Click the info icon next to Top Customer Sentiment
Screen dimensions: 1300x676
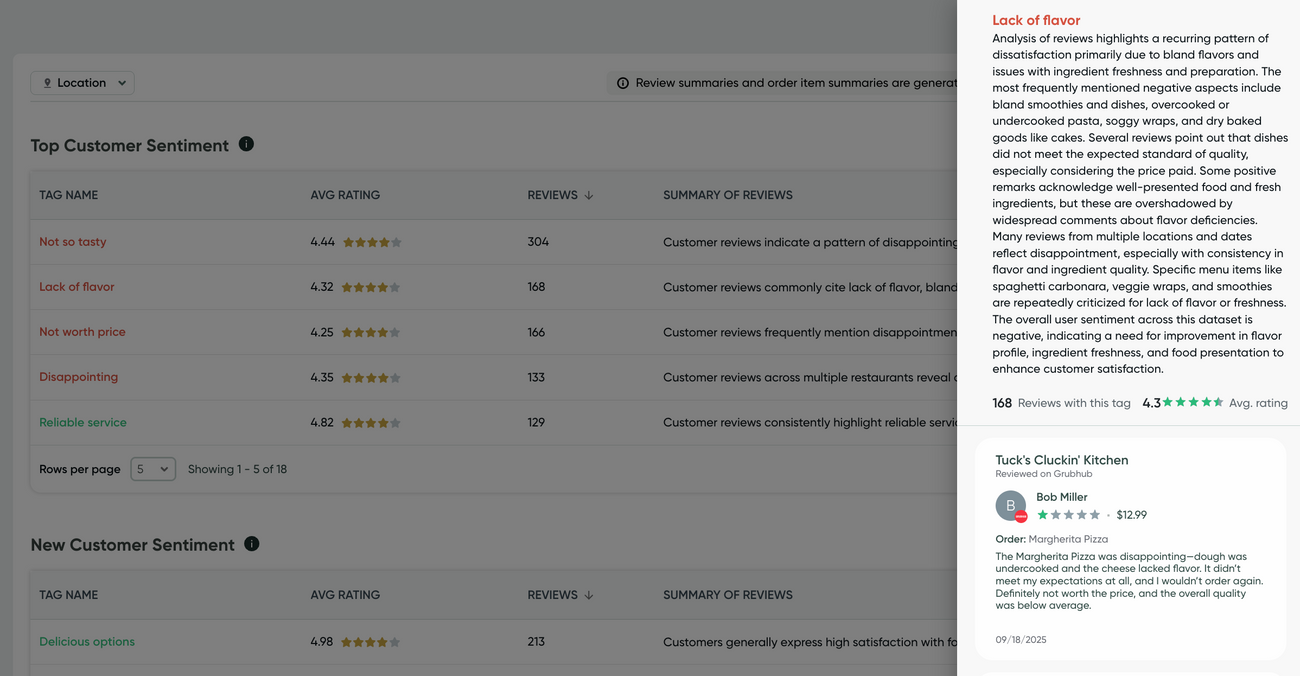pos(246,144)
